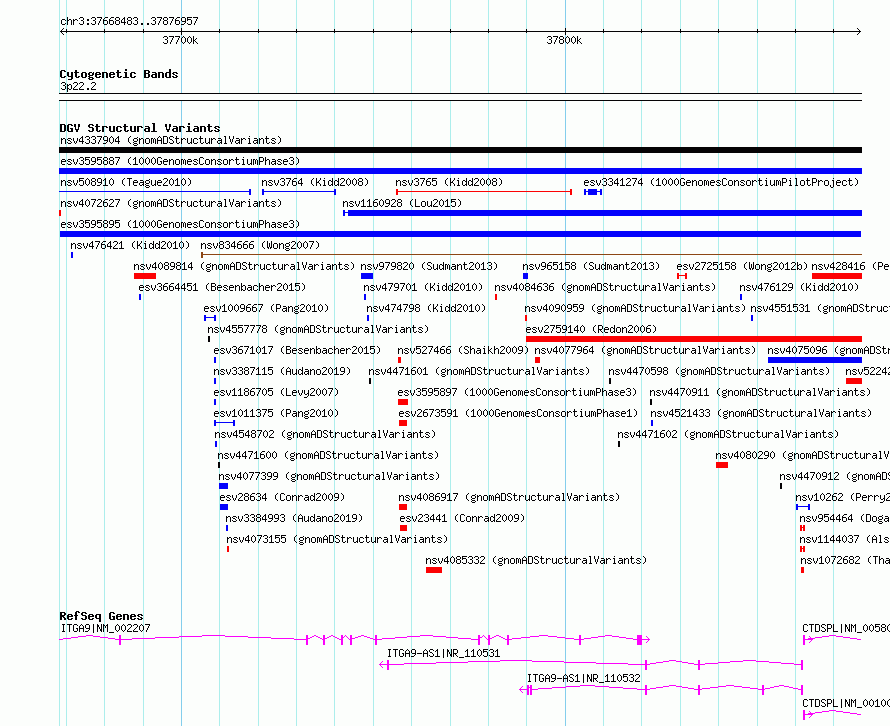Select nsv4073155 gnomAD label
The width and height of the screenshot is (890, 726).
(x=337, y=539)
